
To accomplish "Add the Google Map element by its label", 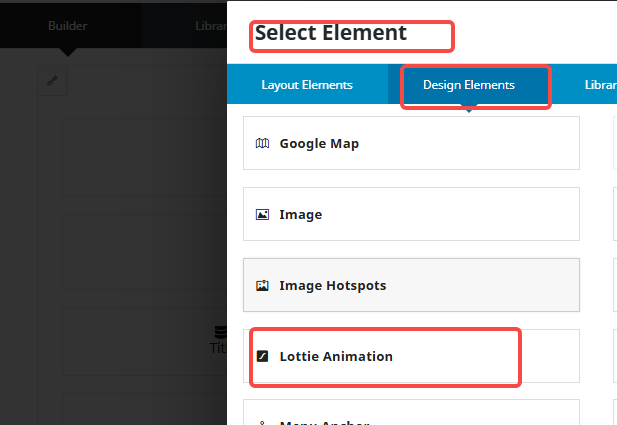I will click(x=319, y=143).
